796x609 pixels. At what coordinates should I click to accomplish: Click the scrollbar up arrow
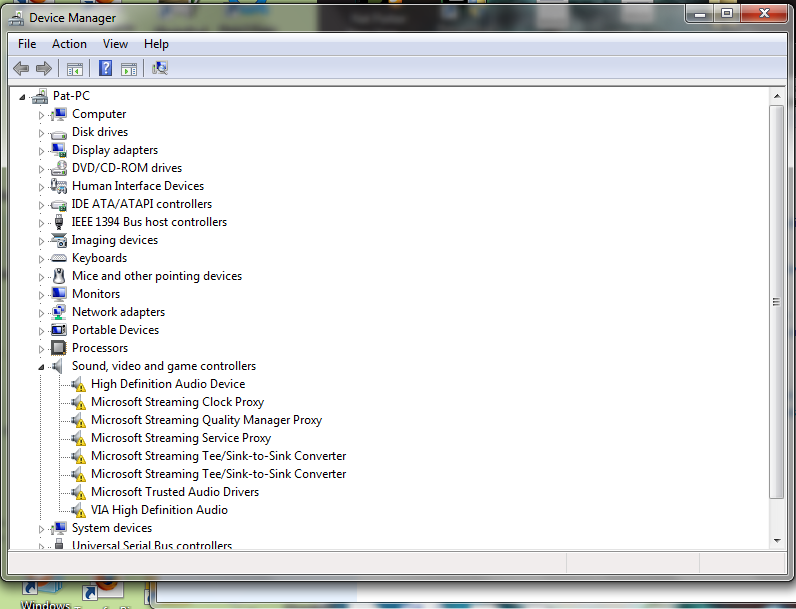777,96
